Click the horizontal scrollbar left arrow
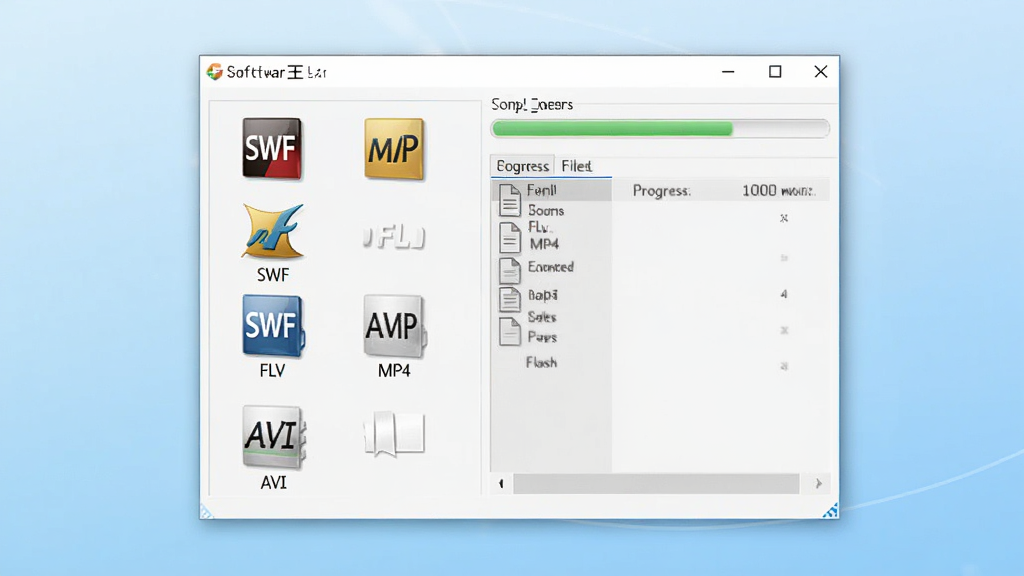The width and height of the screenshot is (1024, 576). (501, 484)
